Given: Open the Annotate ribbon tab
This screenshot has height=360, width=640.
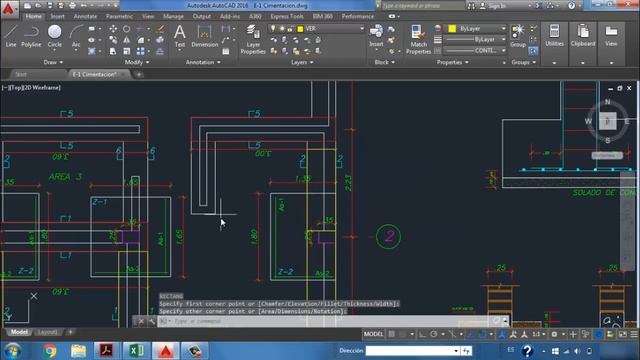Looking at the screenshot, I should click(85, 16).
